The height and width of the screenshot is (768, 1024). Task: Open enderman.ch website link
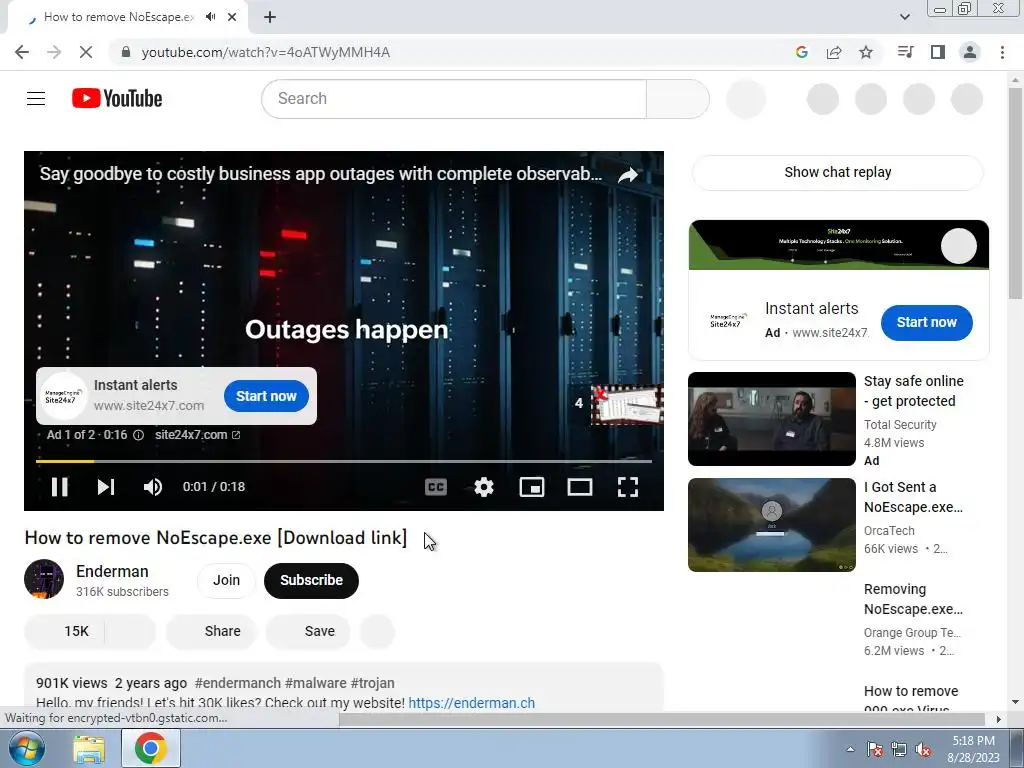(x=472, y=703)
